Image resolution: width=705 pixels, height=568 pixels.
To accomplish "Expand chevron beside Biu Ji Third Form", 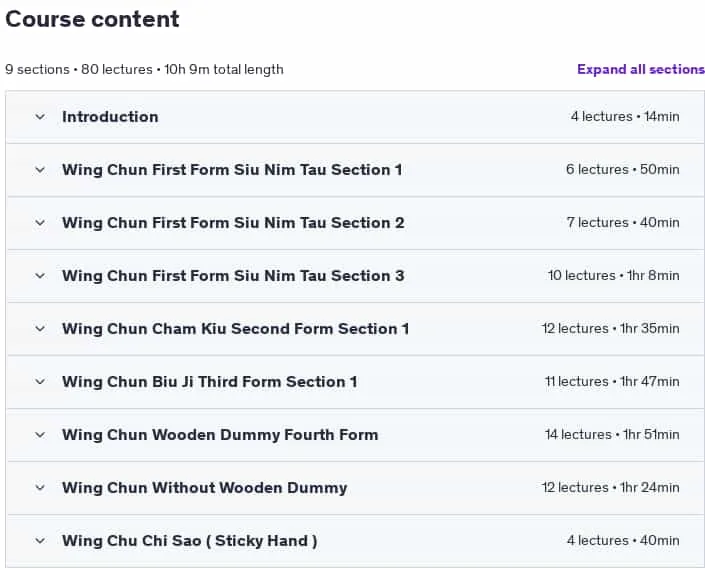I will [40, 382].
